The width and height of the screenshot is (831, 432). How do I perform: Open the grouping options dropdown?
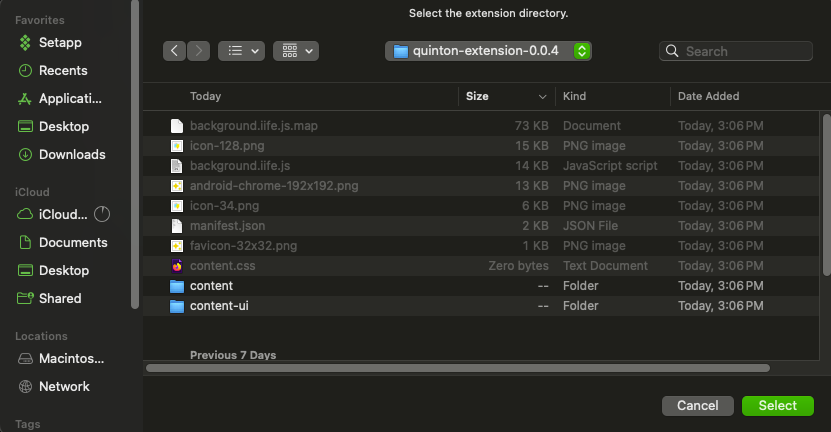coord(296,51)
